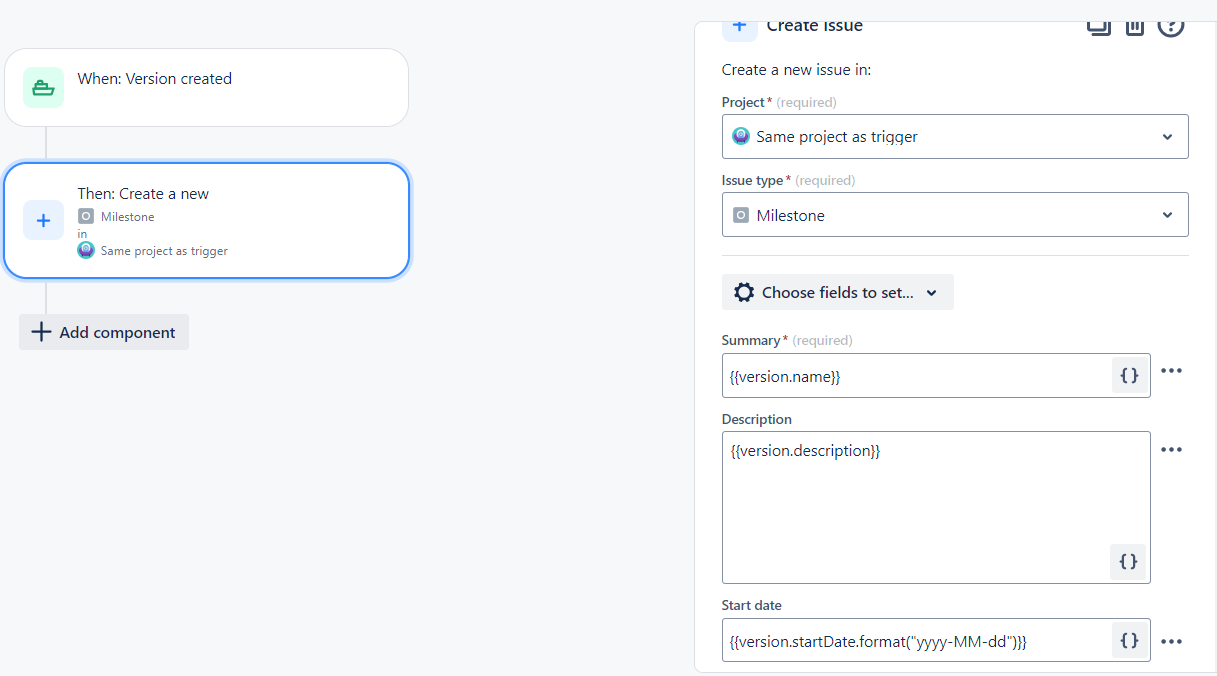Open more options for the Start date field
Screen dimensions: 1217x676
tap(1171, 641)
